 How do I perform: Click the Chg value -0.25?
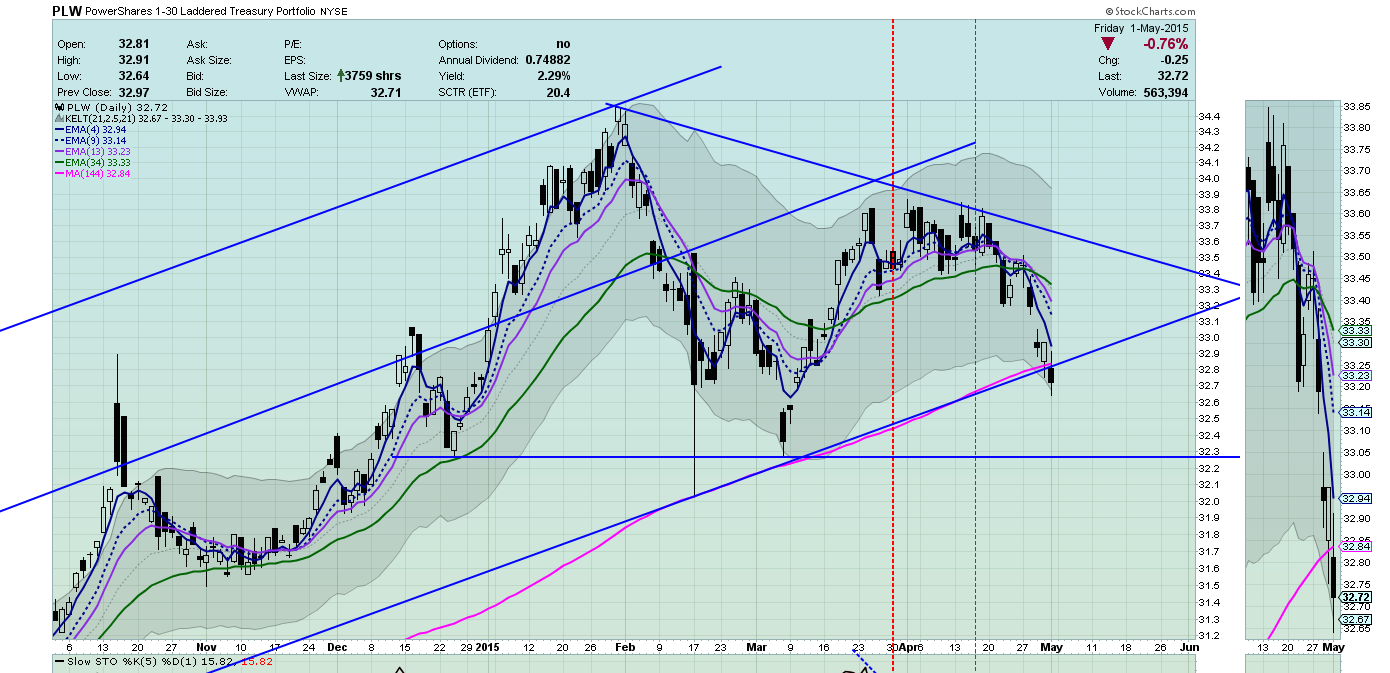pyautogui.click(x=1174, y=61)
